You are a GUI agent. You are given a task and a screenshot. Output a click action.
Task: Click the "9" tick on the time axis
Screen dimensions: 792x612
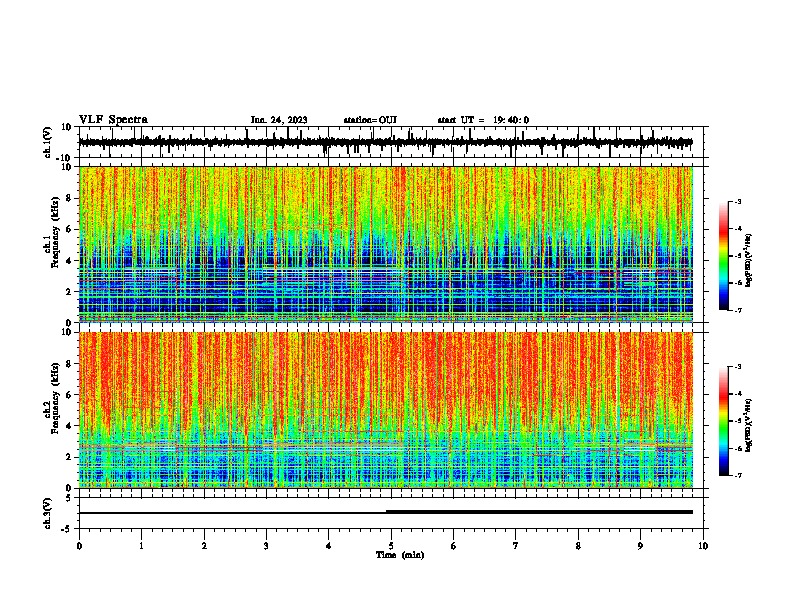tap(640, 546)
